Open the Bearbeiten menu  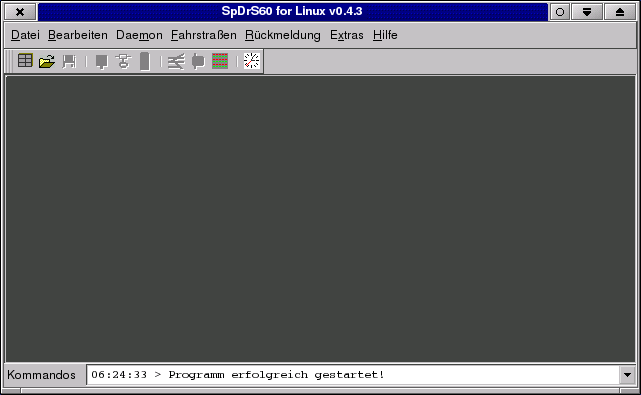tap(78, 35)
